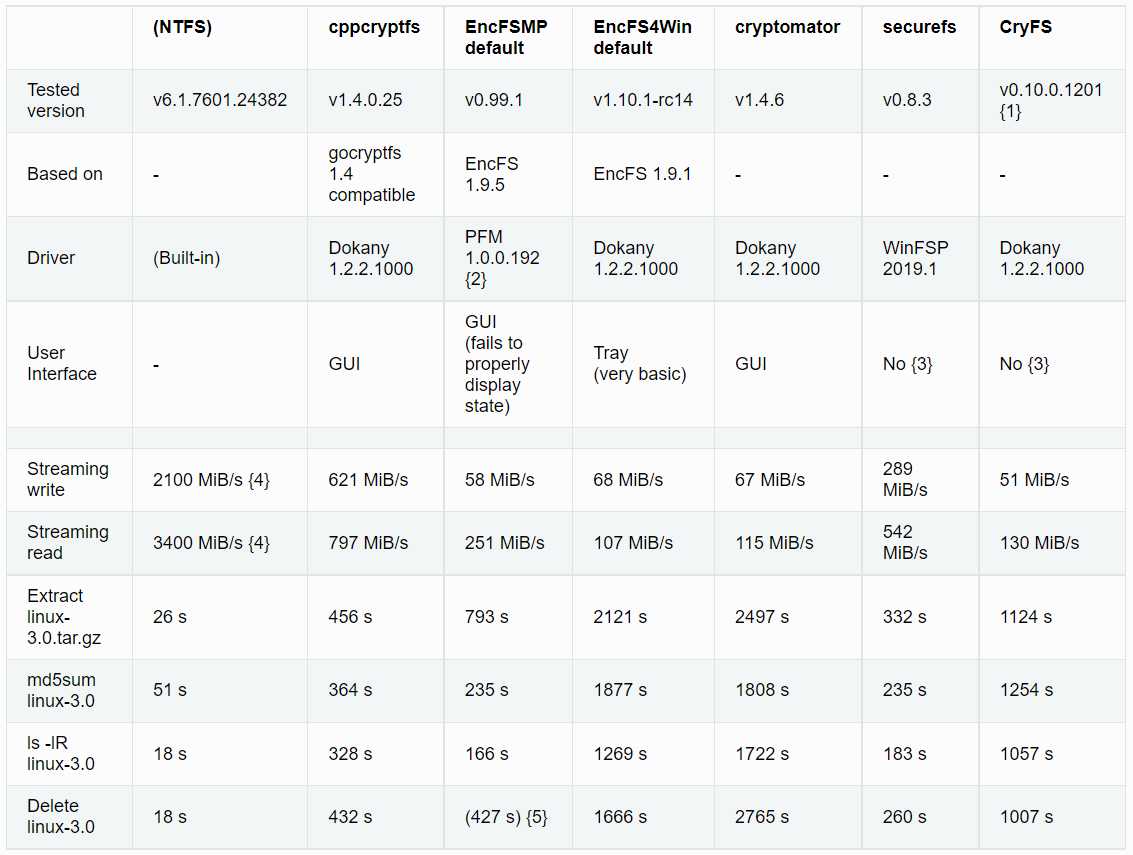This screenshot has height=855, width=1133.
Task: Click the 621 MiB/s streaming write cell
Action: click(x=368, y=480)
